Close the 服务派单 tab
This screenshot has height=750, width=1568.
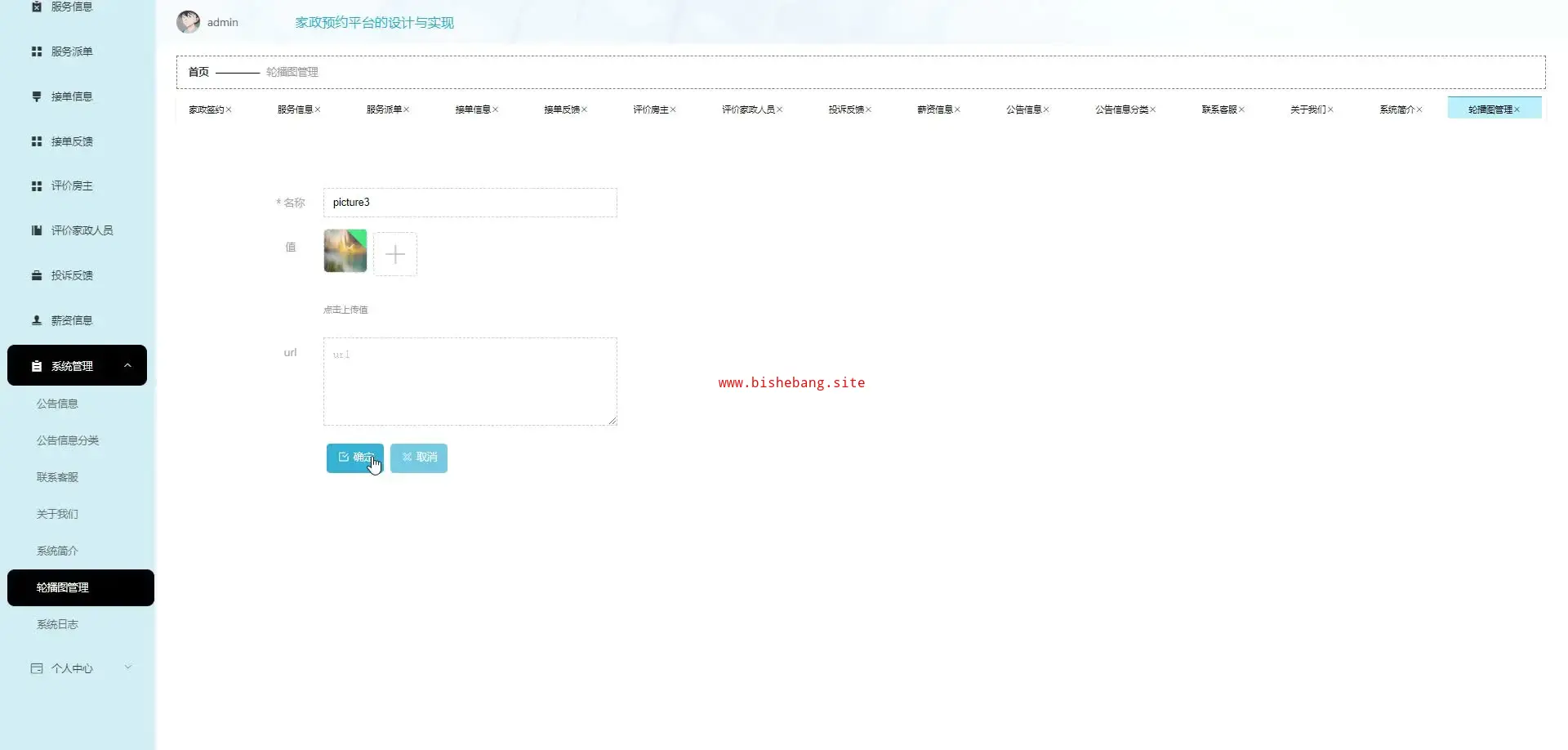pyautogui.click(x=407, y=109)
